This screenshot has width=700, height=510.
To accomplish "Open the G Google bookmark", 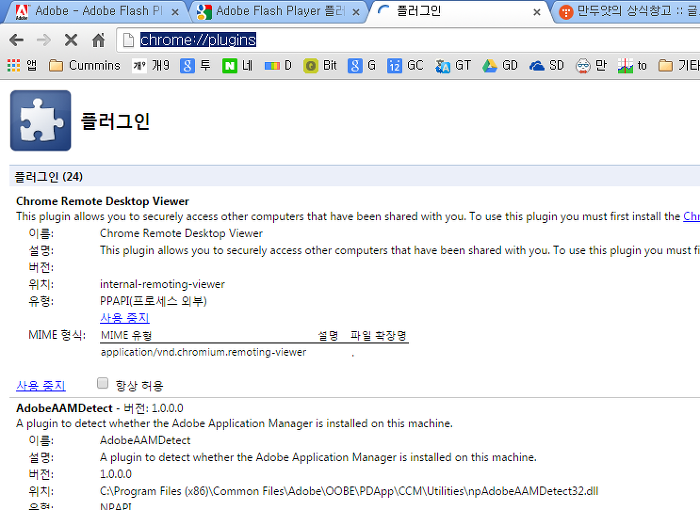I will point(362,66).
